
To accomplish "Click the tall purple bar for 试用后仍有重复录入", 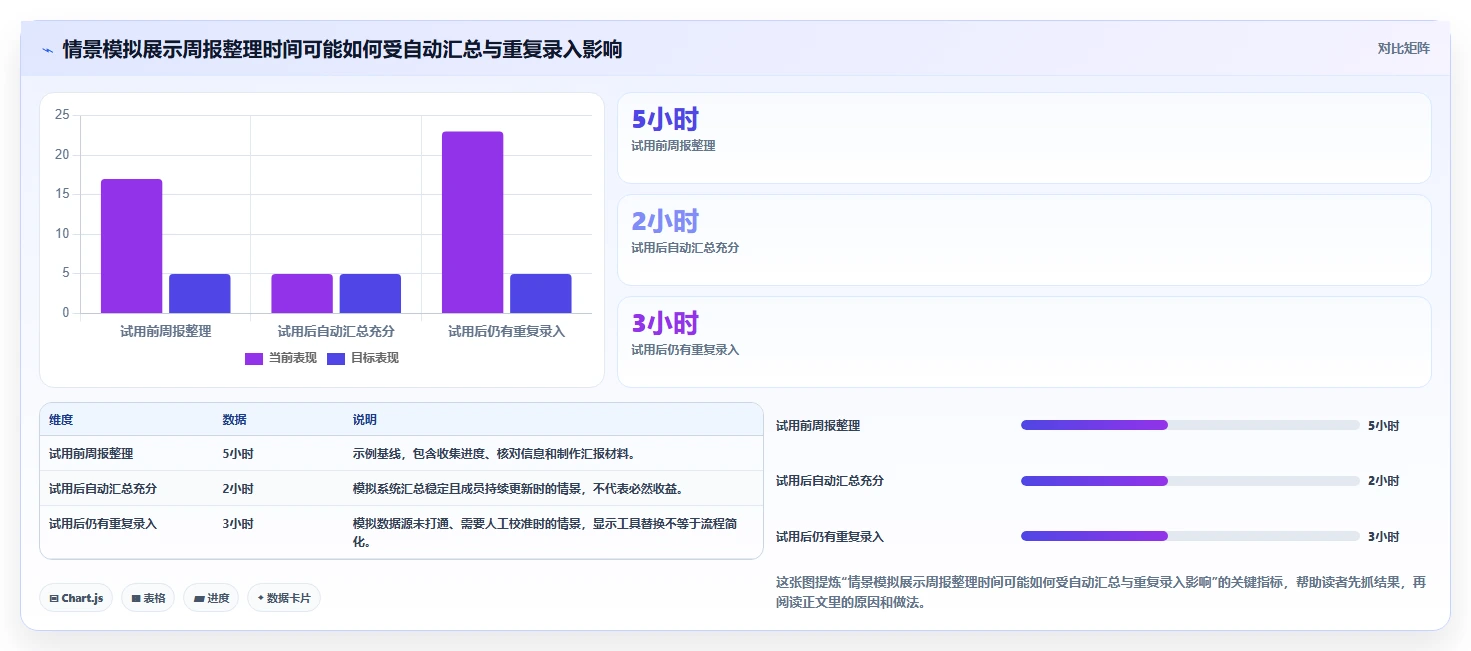I will (x=472, y=222).
